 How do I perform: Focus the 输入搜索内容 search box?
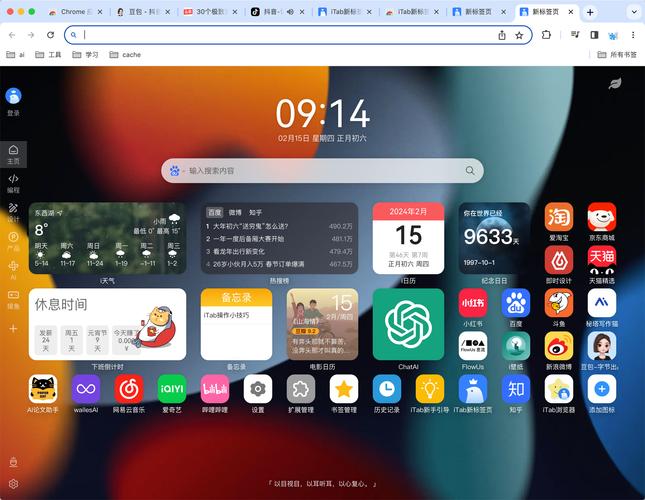point(322,171)
